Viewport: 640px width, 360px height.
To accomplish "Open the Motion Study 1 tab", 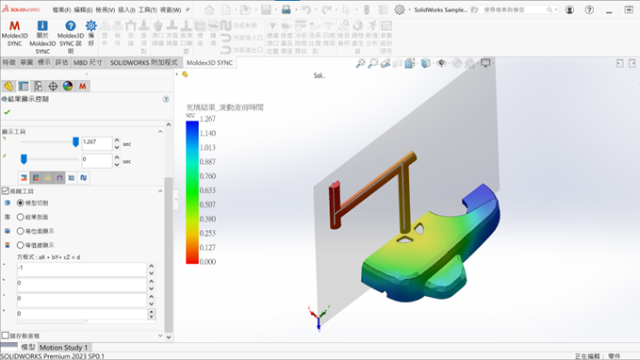I will [x=64, y=347].
